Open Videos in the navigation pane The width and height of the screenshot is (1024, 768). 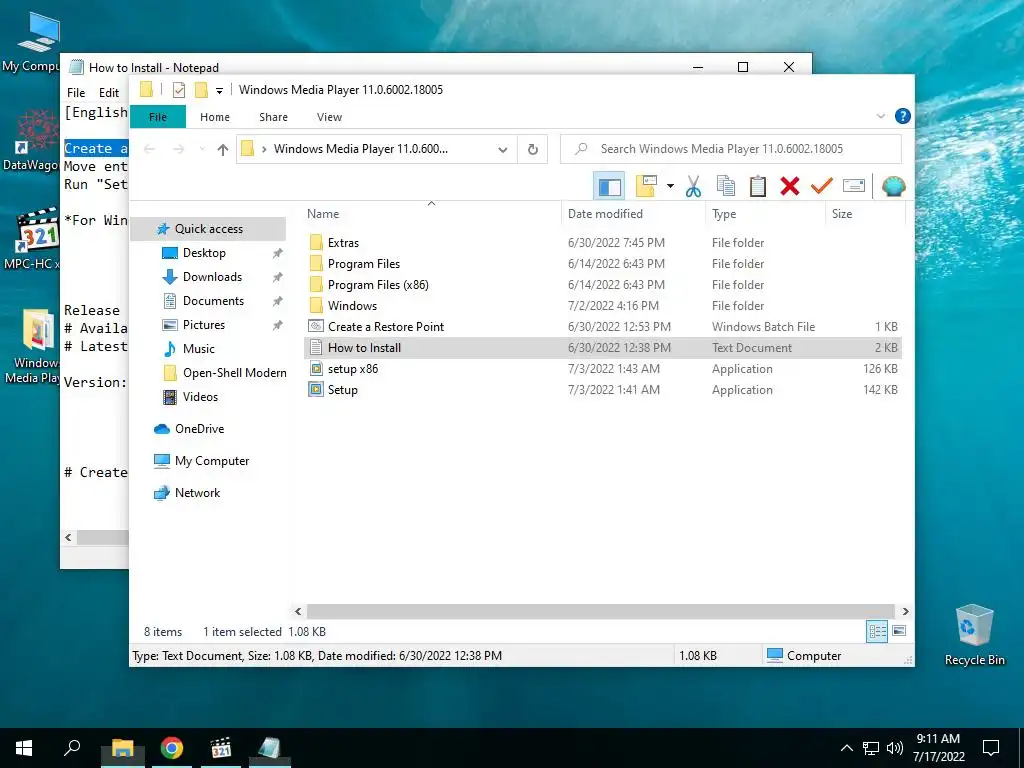pos(200,397)
